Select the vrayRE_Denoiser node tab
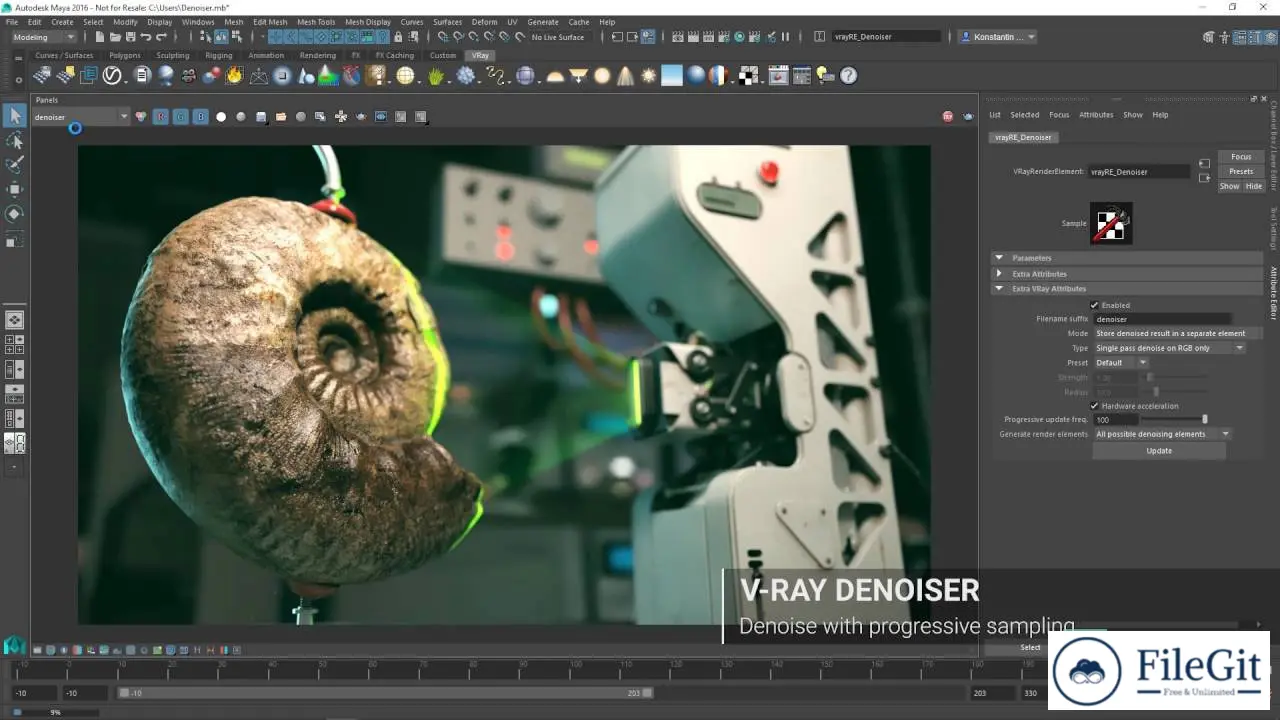This screenshot has width=1280, height=720. (x=1022, y=137)
